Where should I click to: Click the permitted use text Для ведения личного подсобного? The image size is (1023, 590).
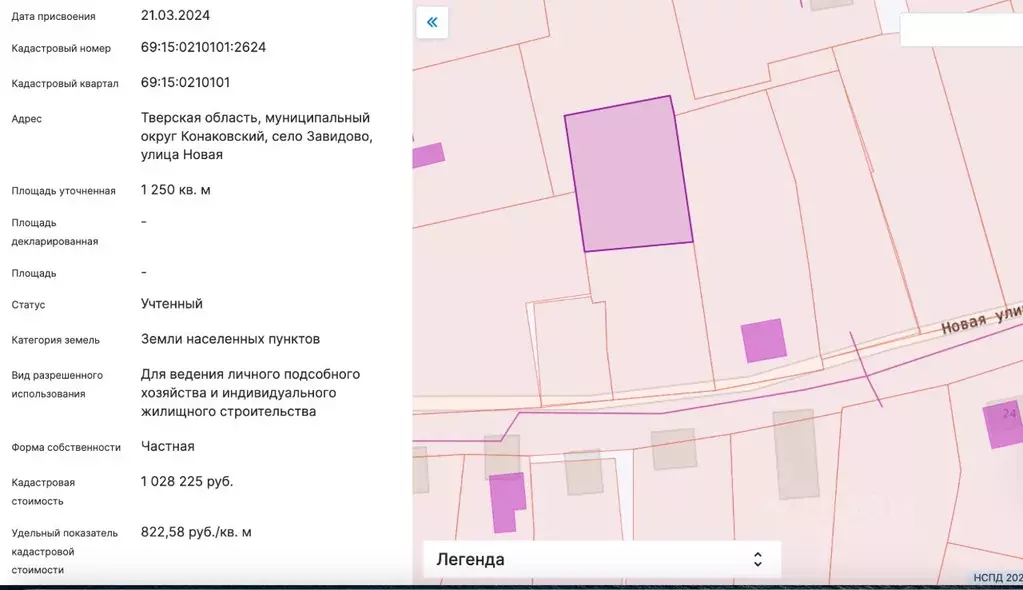pyautogui.click(x=251, y=374)
